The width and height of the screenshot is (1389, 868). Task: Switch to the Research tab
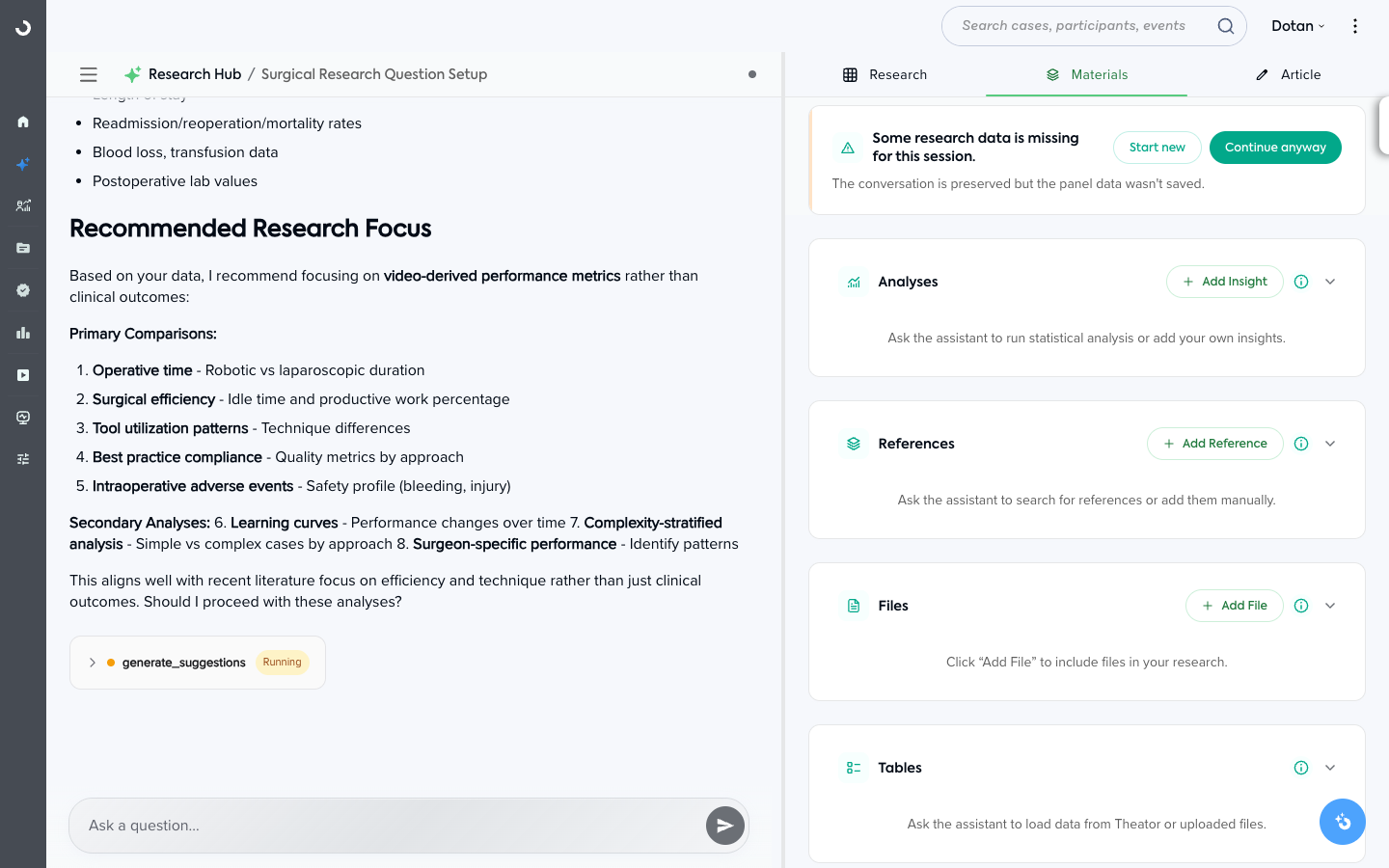[x=885, y=74]
